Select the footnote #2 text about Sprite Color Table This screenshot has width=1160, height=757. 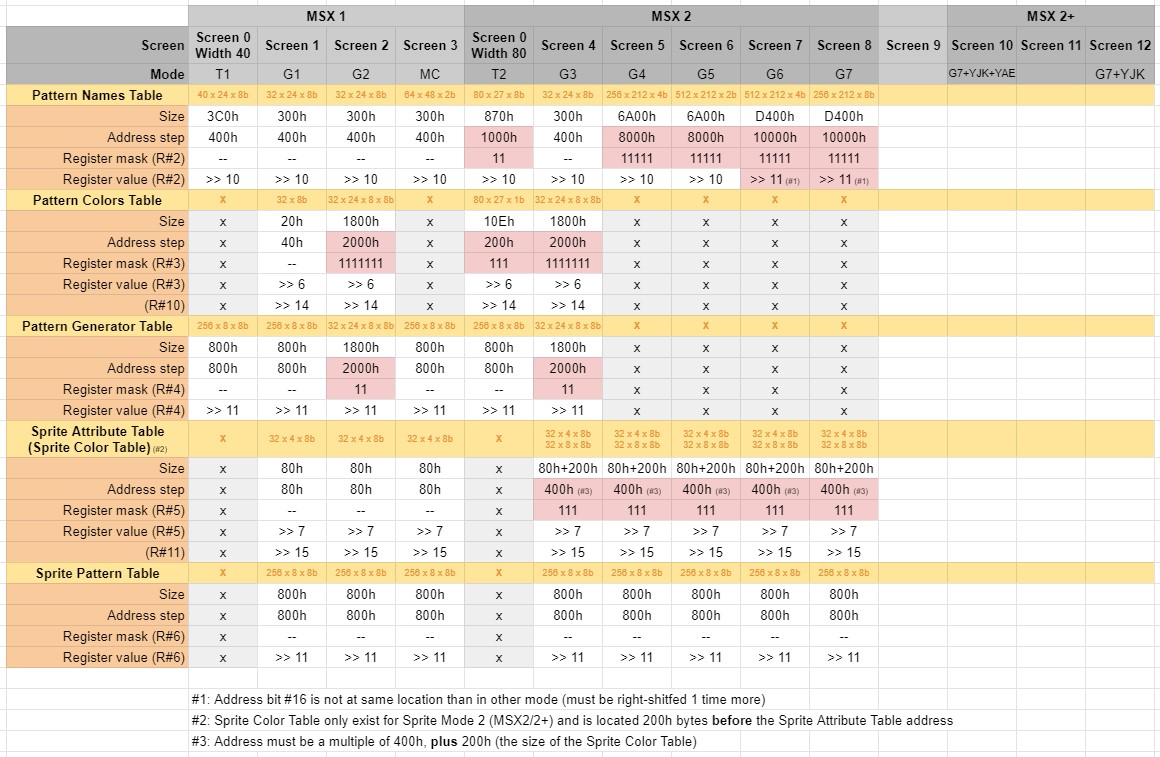[x=572, y=720]
